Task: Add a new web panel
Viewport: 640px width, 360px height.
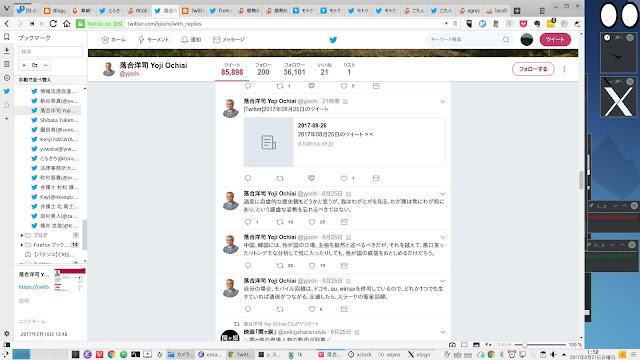Action: [7, 118]
